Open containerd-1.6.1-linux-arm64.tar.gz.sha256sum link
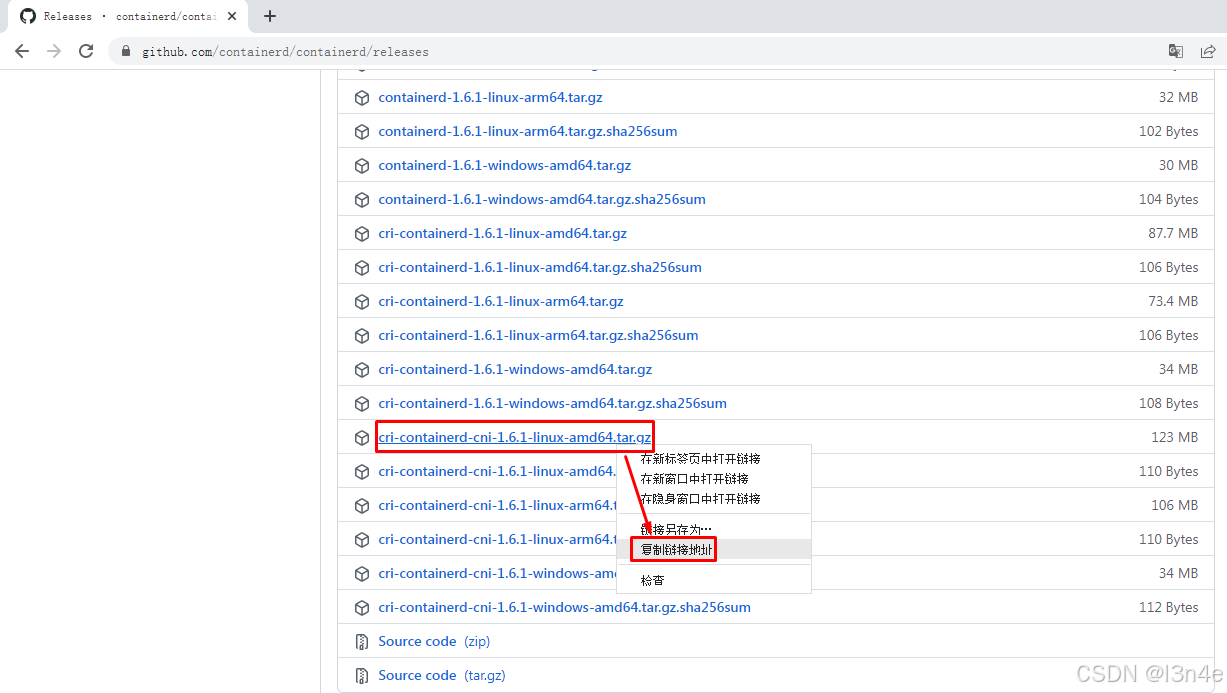This screenshot has width=1227, height=693. pos(528,132)
